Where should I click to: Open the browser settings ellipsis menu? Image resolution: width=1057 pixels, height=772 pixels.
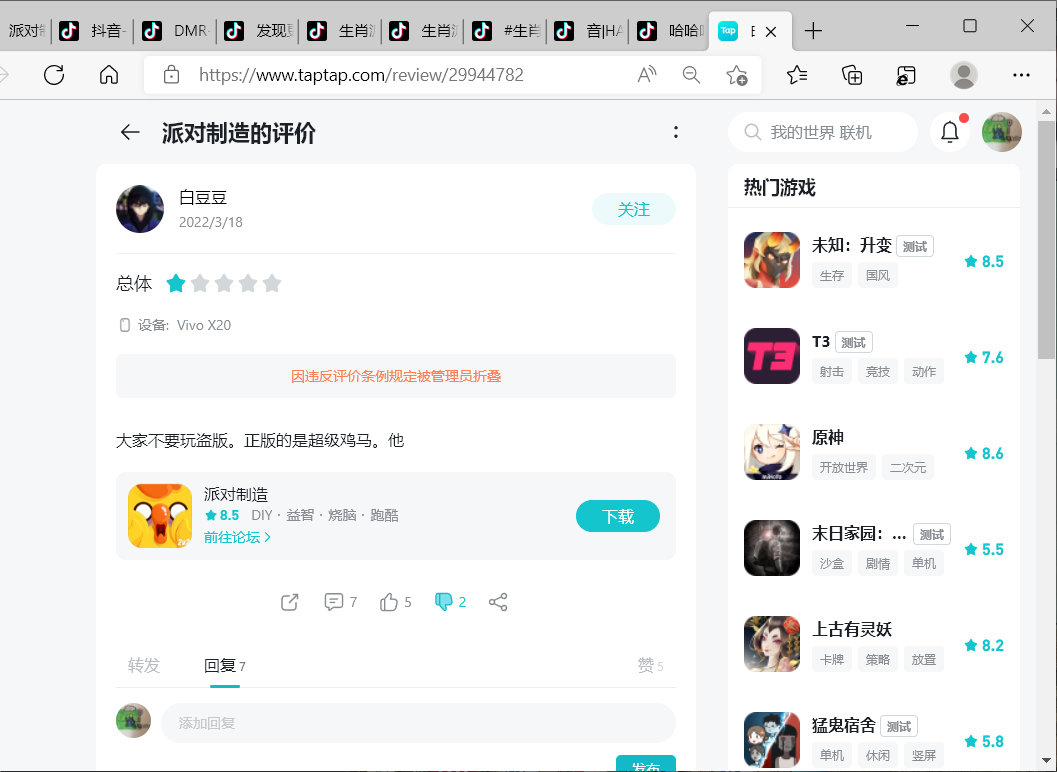(1021, 75)
